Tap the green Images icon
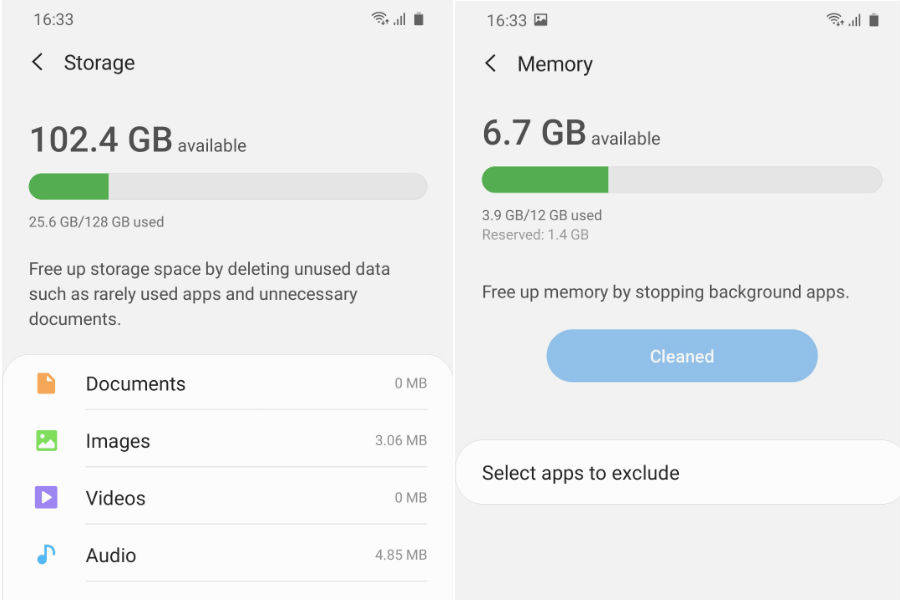This screenshot has height=600, width=900. [x=46, y=440]
